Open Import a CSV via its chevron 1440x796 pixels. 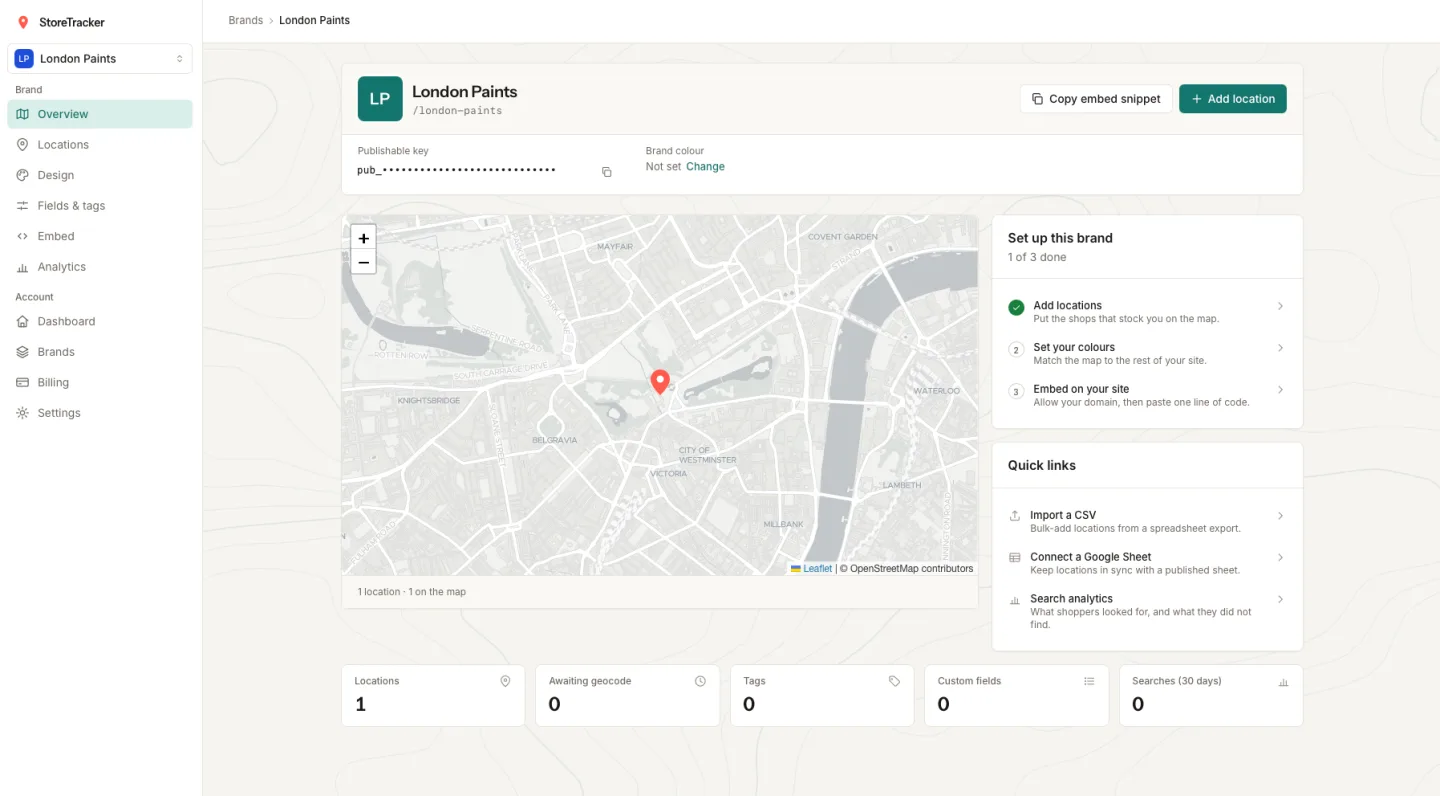tap(1280, 516)
